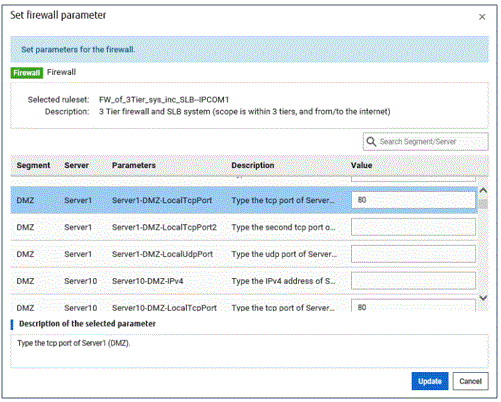Image resolution: width=501 pixels, height=402 pixels.
Task: Click the Value column header
Action: pyautogui.click(x=361, y=165)
